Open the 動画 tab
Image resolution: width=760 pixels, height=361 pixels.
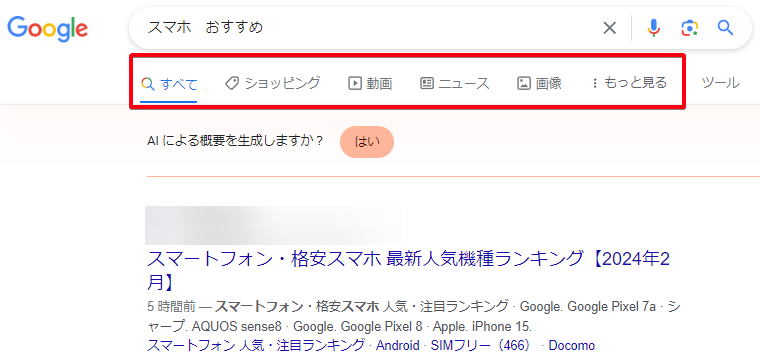tap(370, 83)
